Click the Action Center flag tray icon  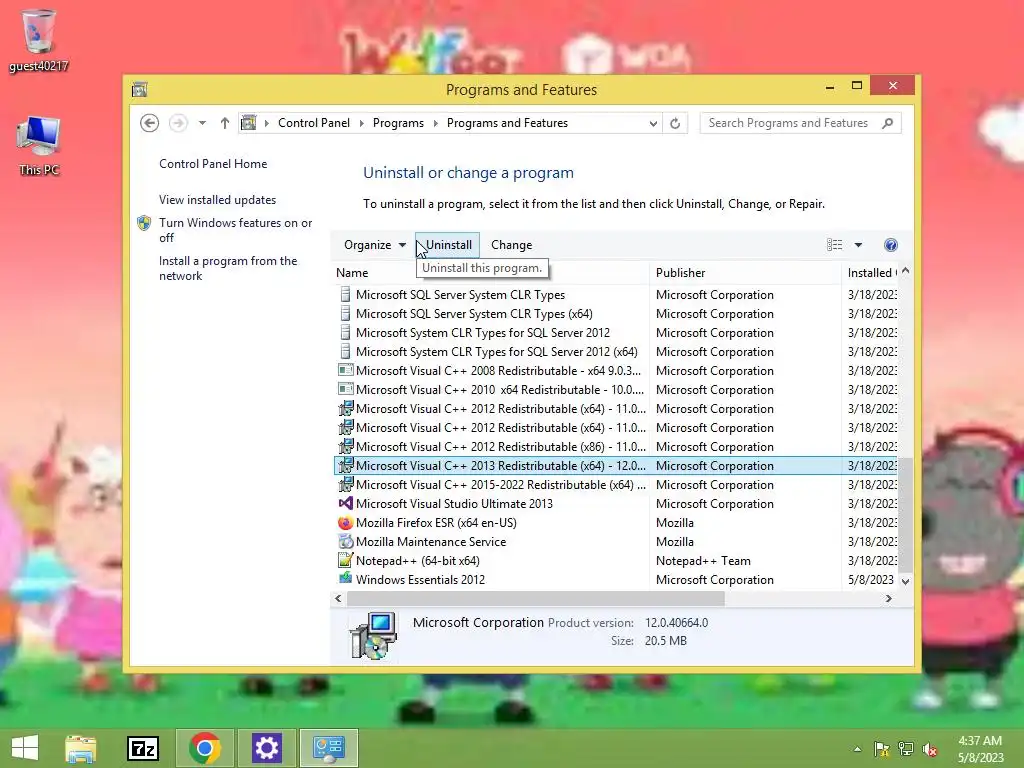(882, 749)
